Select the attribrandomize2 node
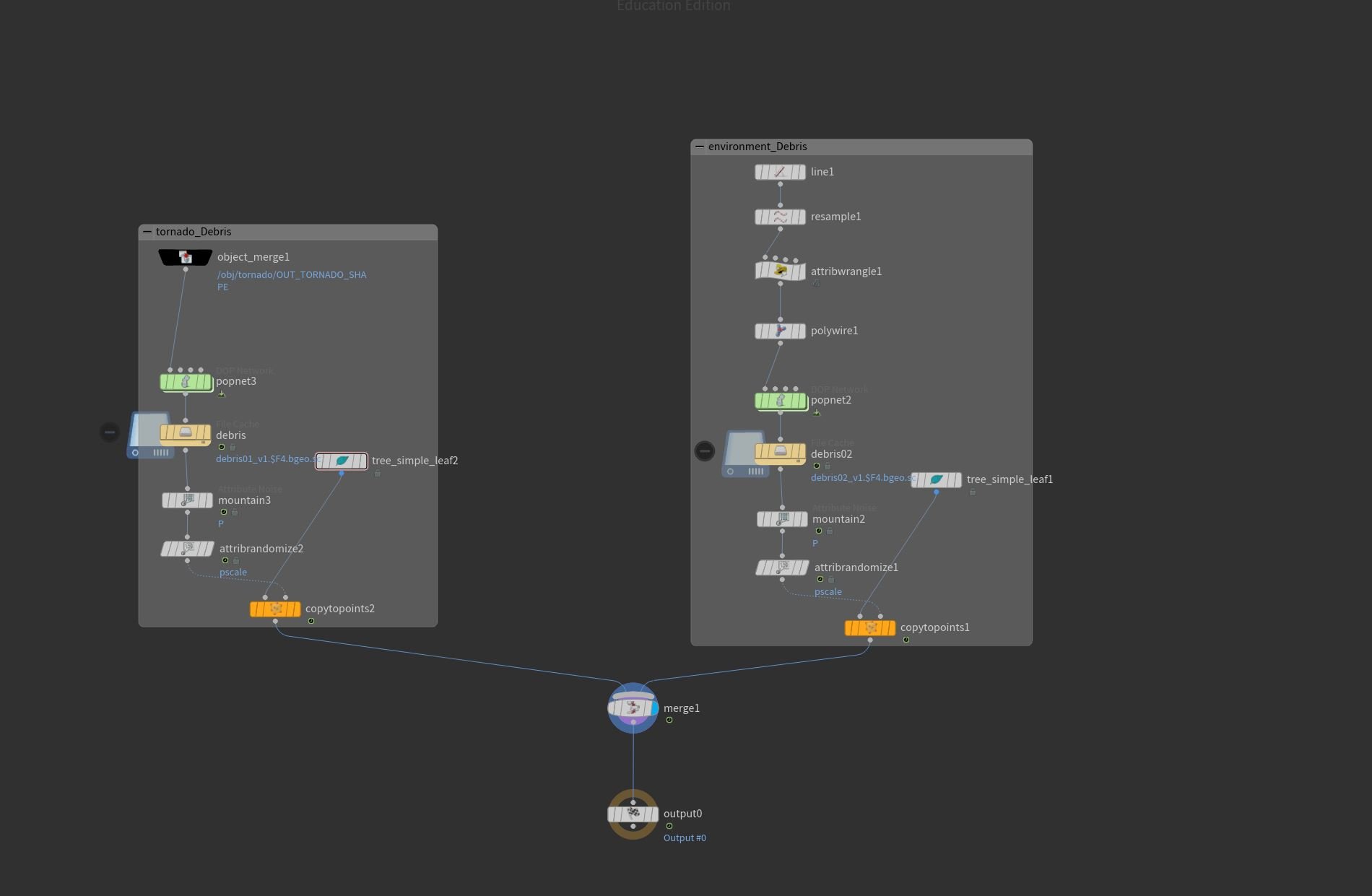The width and height of the screenshot is (1372, 896). [187, 549]
